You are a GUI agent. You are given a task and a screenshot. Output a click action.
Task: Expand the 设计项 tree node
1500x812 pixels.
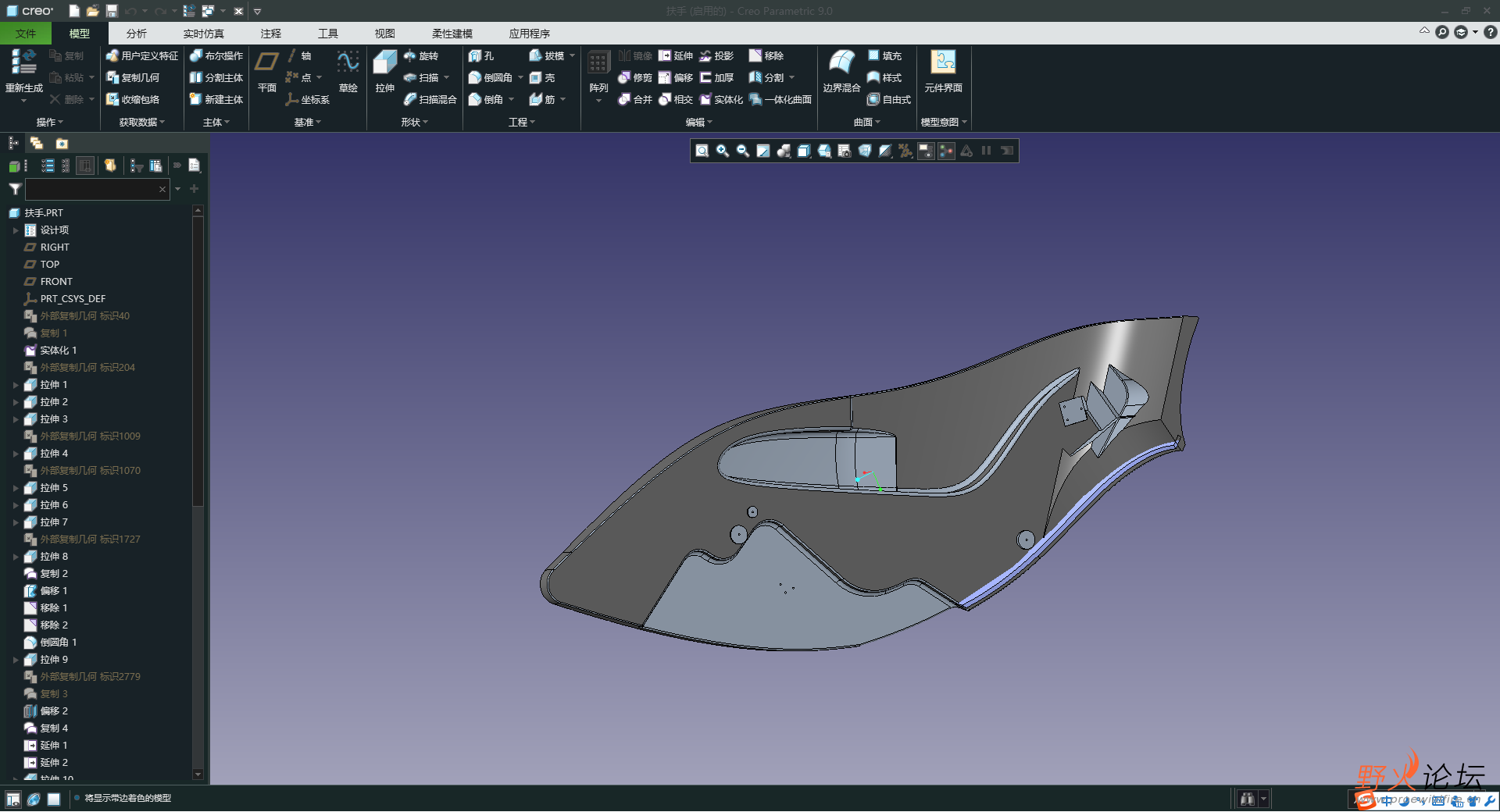[x=16, y=230]
